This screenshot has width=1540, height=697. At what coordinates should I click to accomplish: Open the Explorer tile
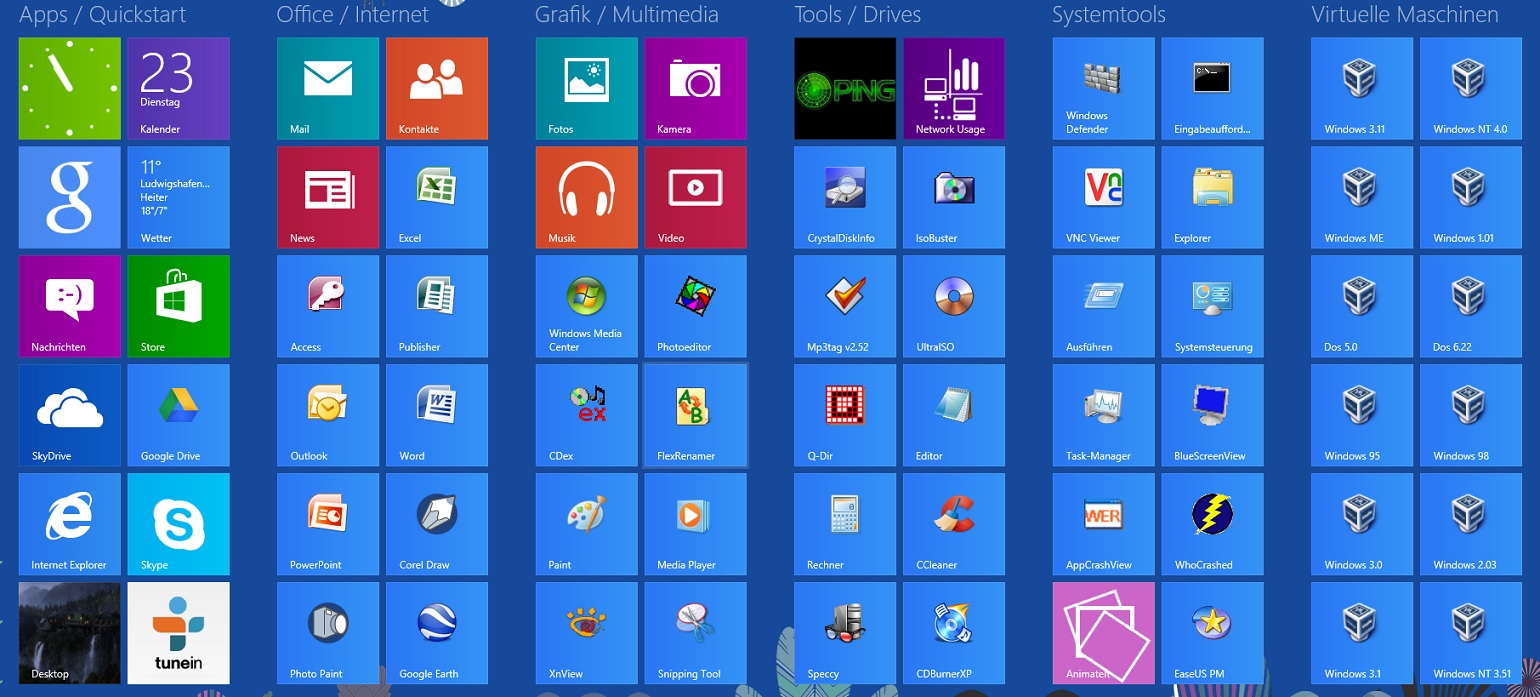(x=1213, y=197)
